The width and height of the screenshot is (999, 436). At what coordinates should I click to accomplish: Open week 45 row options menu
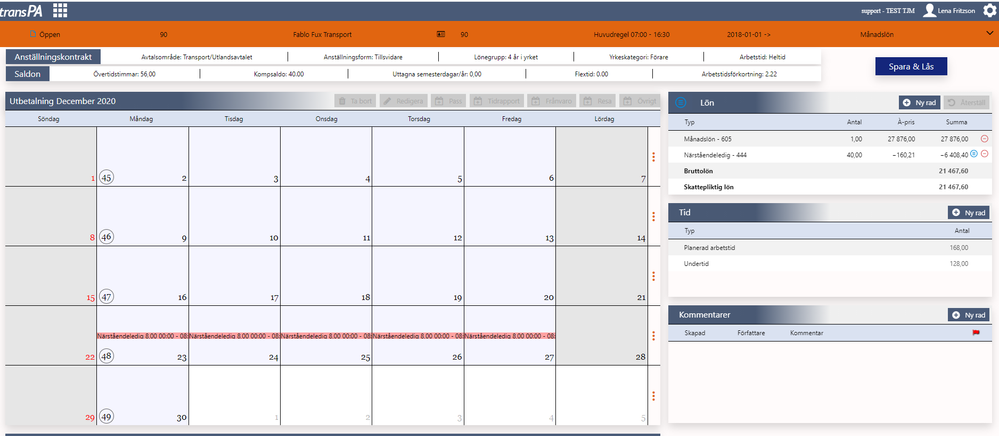[x=654, y=156]
